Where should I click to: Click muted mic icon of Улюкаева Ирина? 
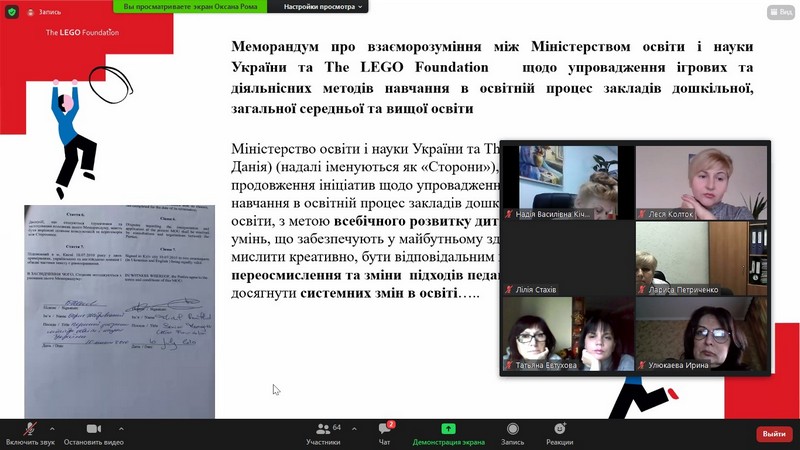click(642, 365)
